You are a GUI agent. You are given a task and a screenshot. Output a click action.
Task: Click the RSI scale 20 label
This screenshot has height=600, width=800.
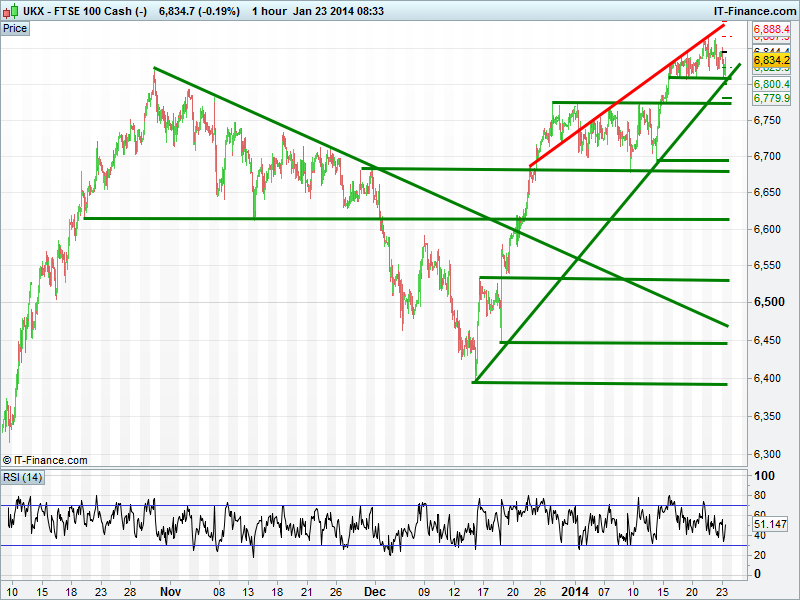760,555
